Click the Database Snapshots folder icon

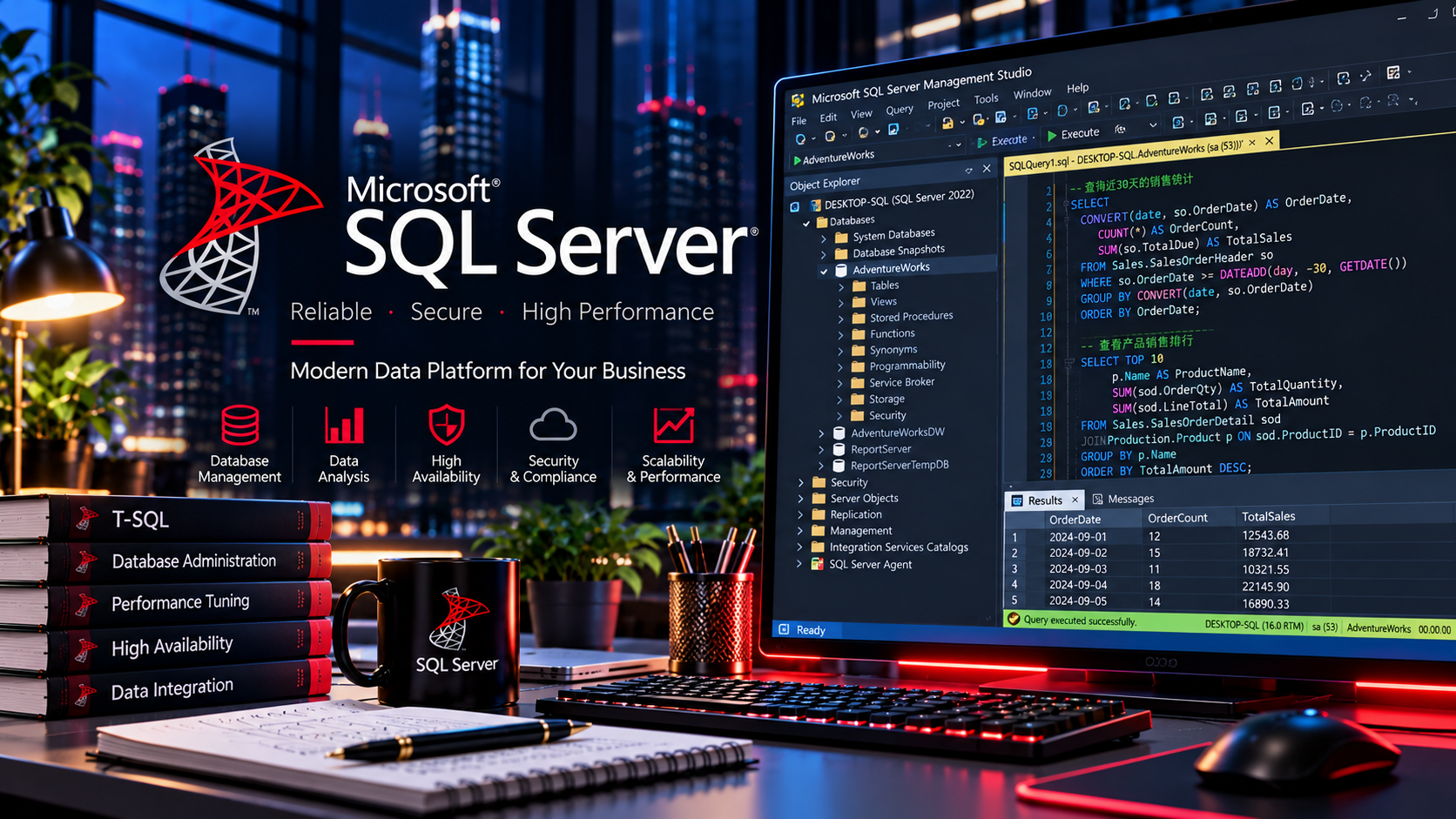tap(841, 253)
